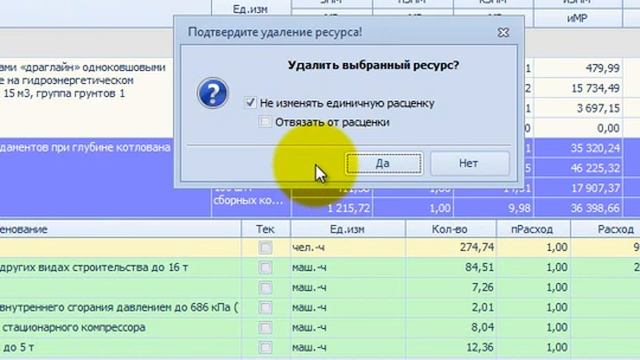This screenshot has width=640, height=360.
Task: Select quantity cell 8,04
Action: 451,327
